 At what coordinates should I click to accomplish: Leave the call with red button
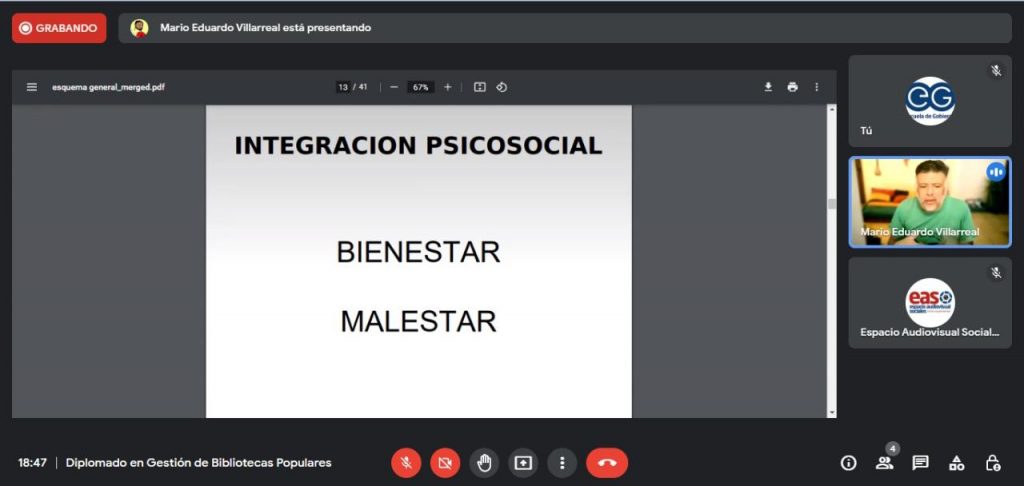[x=606, y=462]
